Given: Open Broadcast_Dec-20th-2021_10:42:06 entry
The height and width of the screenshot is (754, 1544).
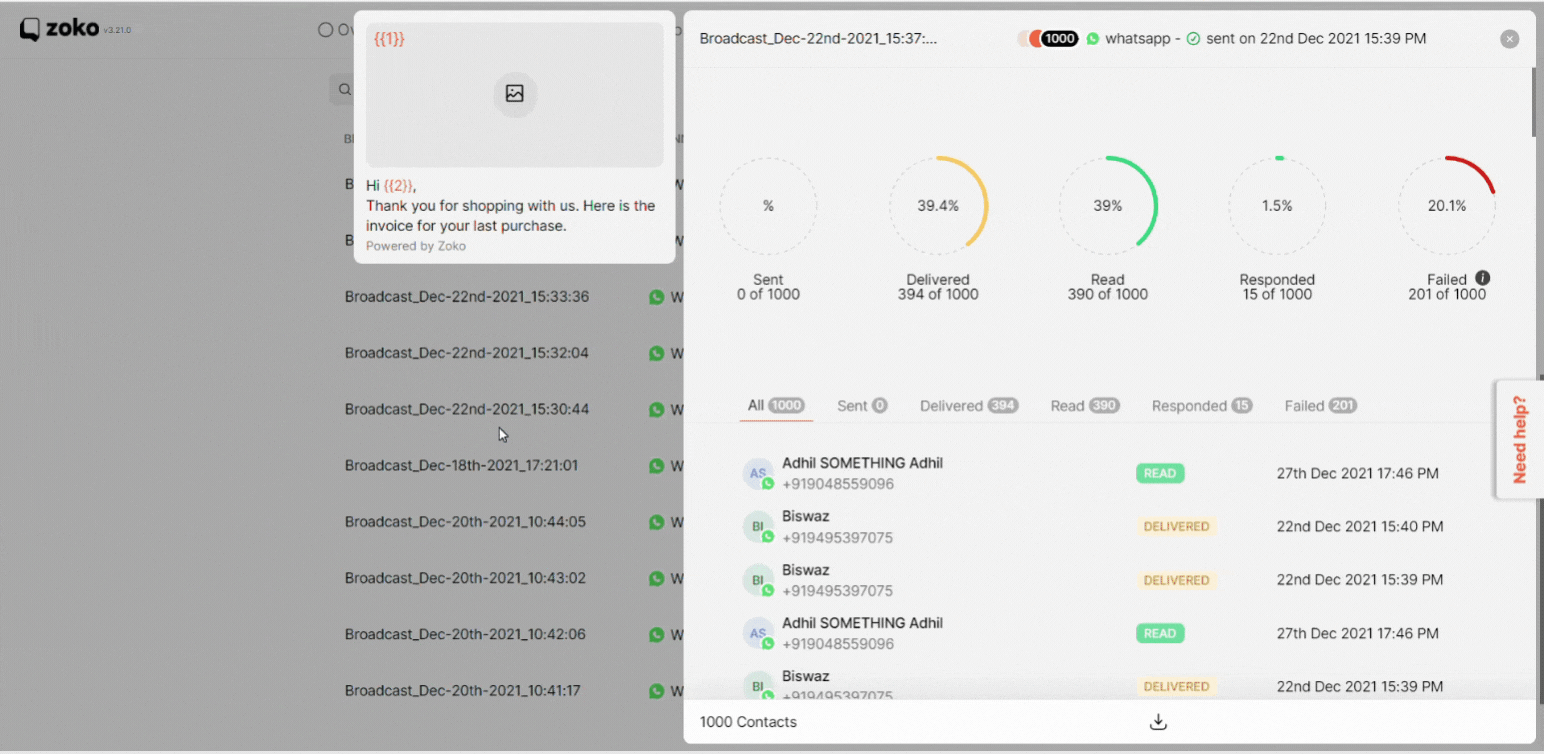Looking at the screenshot, I should (x=465, y=634).
